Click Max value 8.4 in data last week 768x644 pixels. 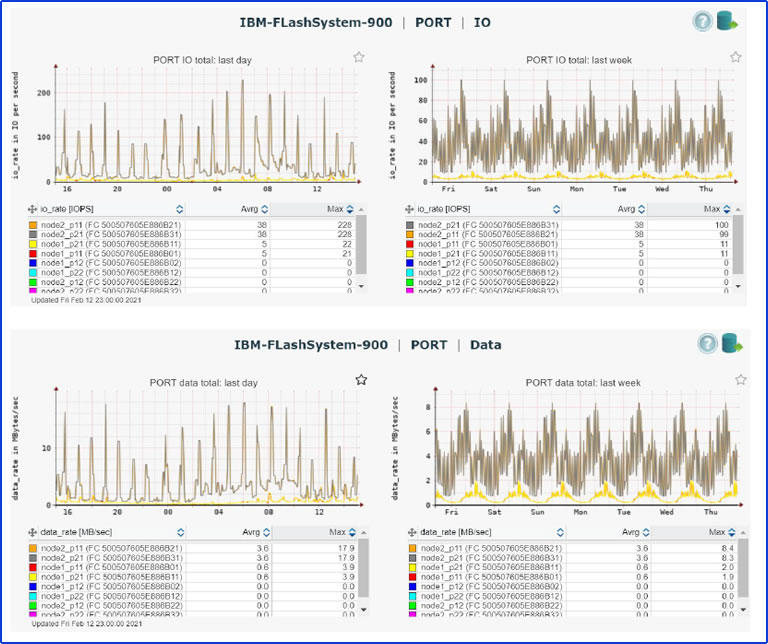click(727, 549)
